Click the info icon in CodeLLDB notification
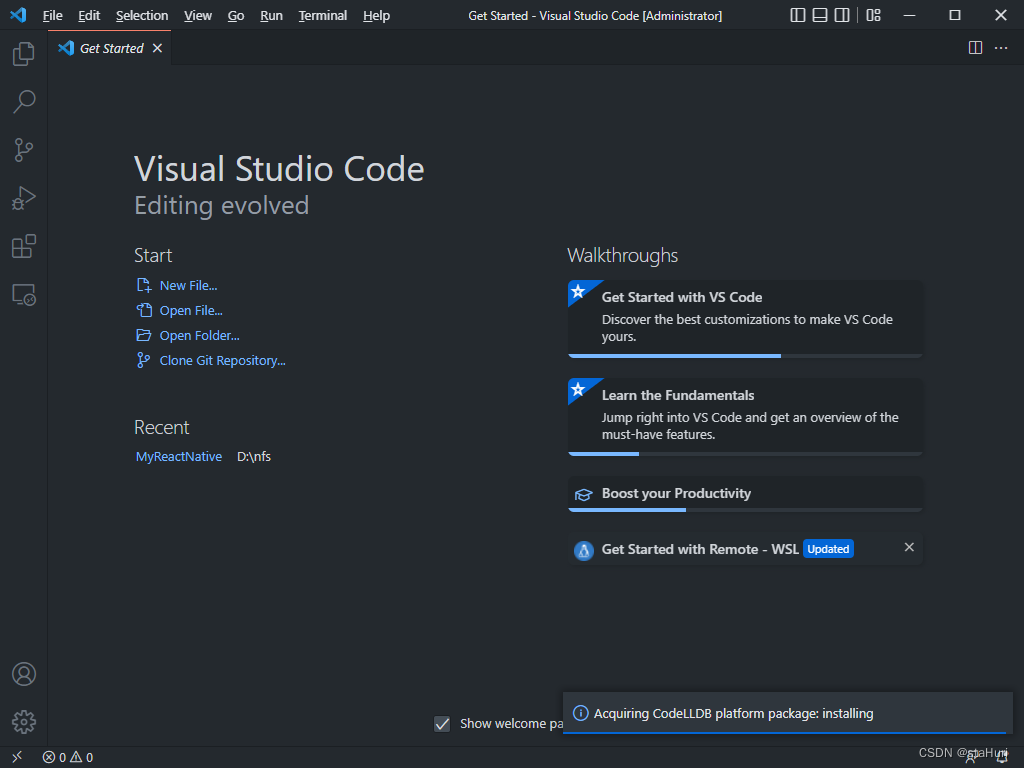The image size is (1024, 768). (580, 713)
